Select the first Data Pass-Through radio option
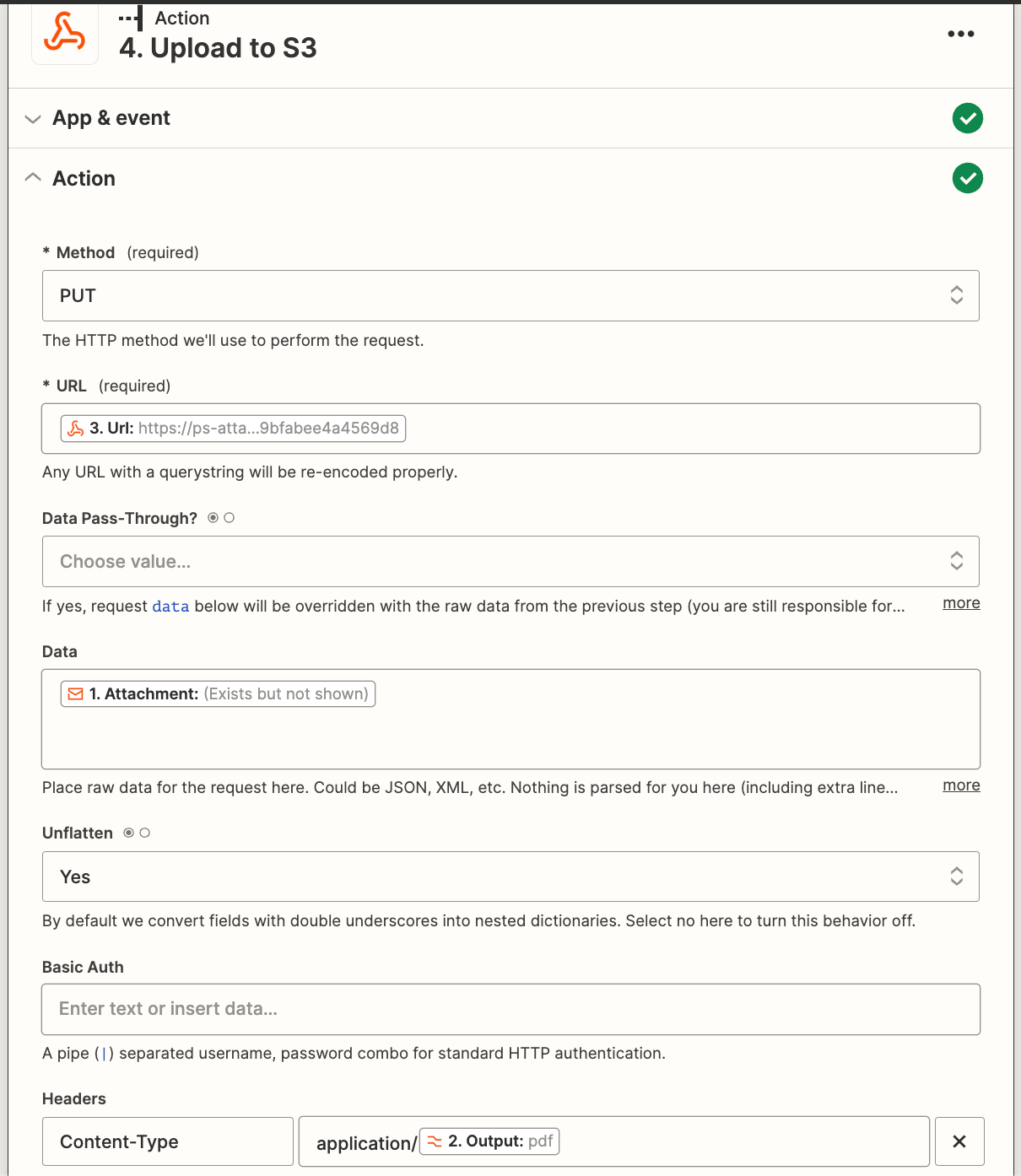 tap(213, 518)
